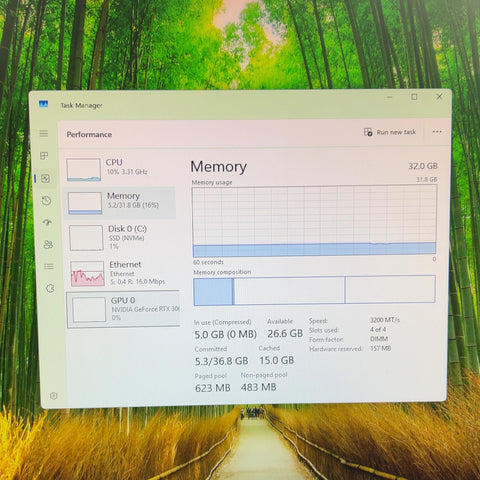Viewport: 480px width, 480px height.
Task: Open Task Manager settings gear
Action: coord(53,396)
